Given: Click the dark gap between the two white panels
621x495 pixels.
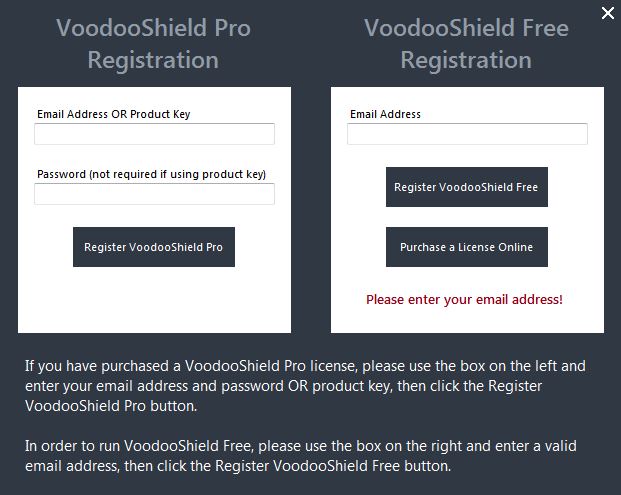Looking at the screenshot, I should click(x=311, y=210).
